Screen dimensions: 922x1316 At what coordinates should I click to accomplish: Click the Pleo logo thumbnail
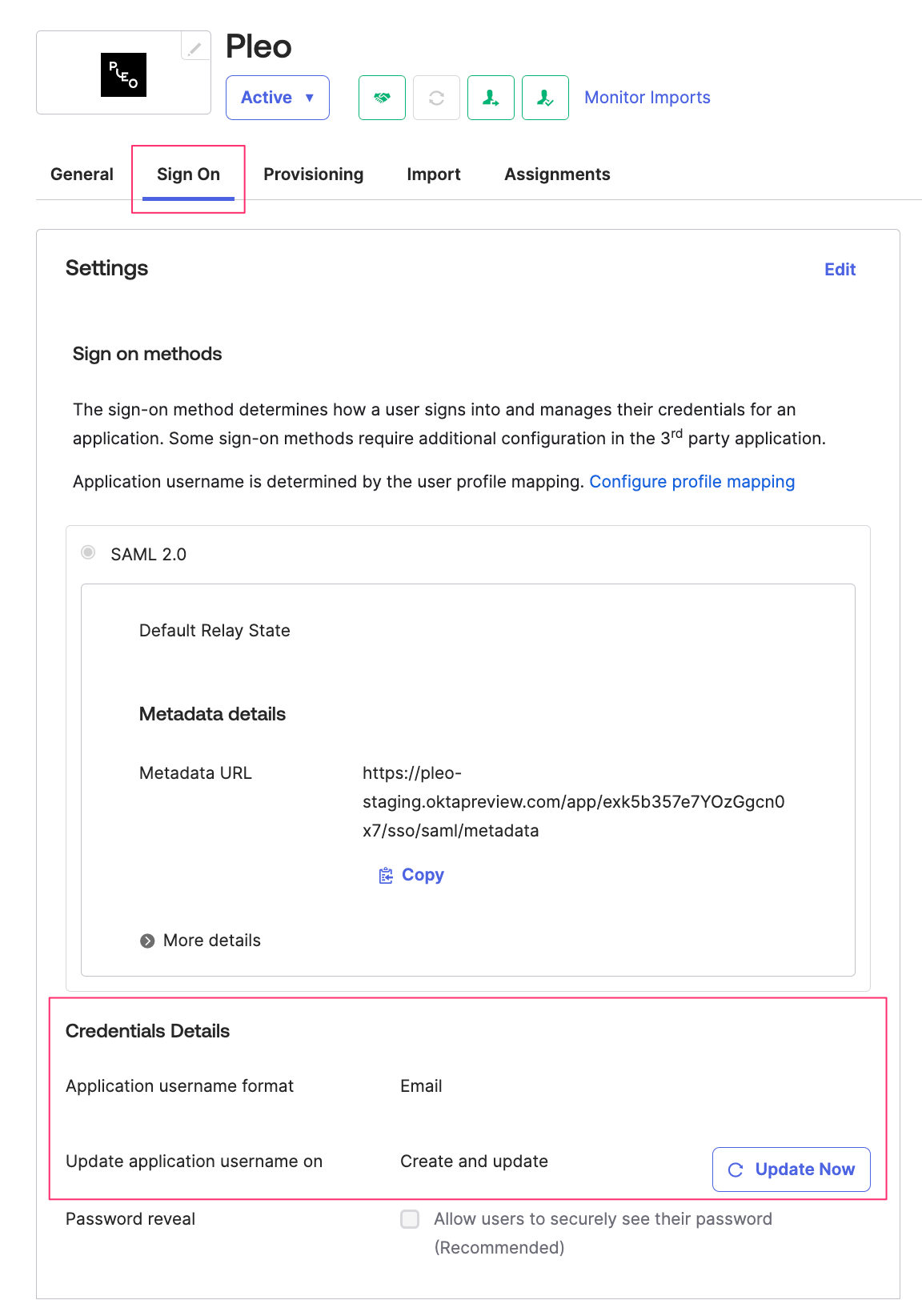(x=123, y=76)
